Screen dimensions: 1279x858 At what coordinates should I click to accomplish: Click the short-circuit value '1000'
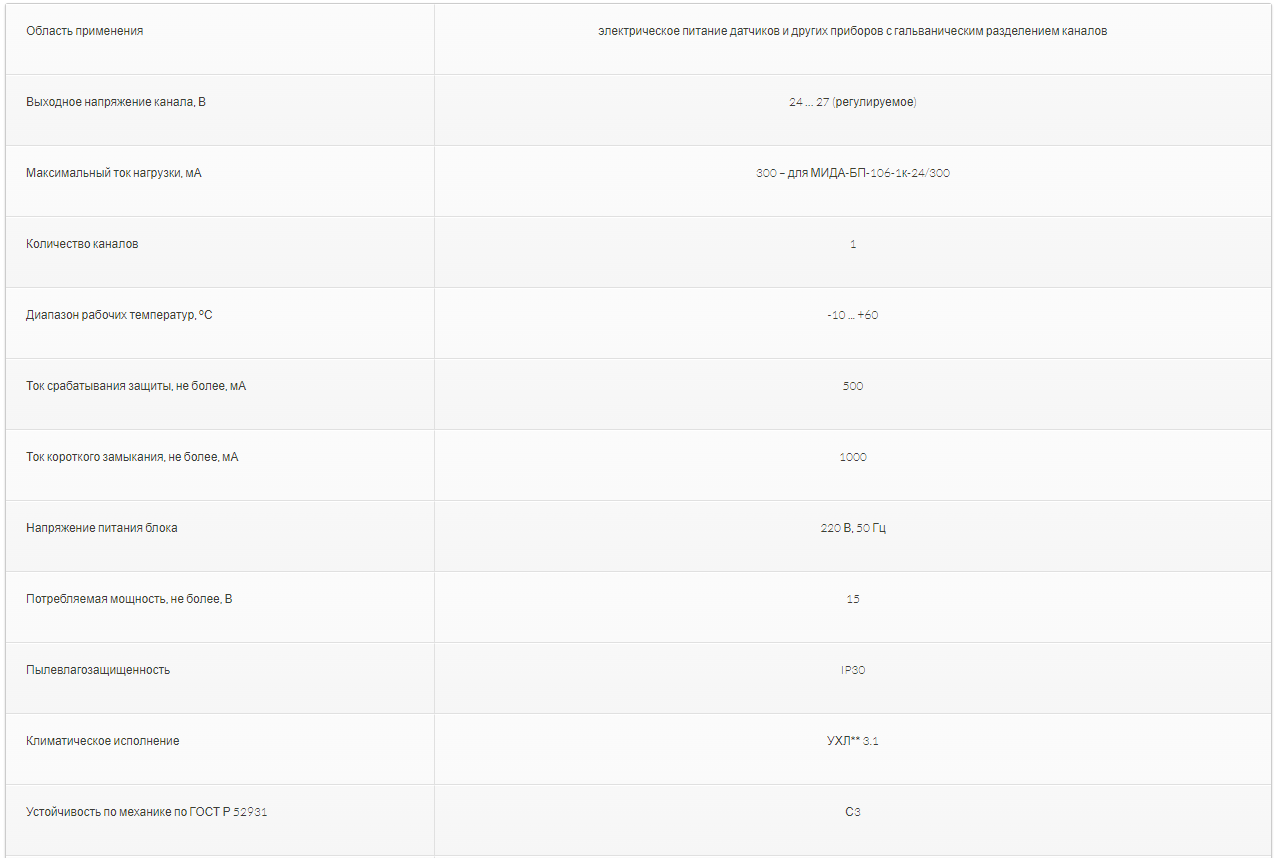852,457
